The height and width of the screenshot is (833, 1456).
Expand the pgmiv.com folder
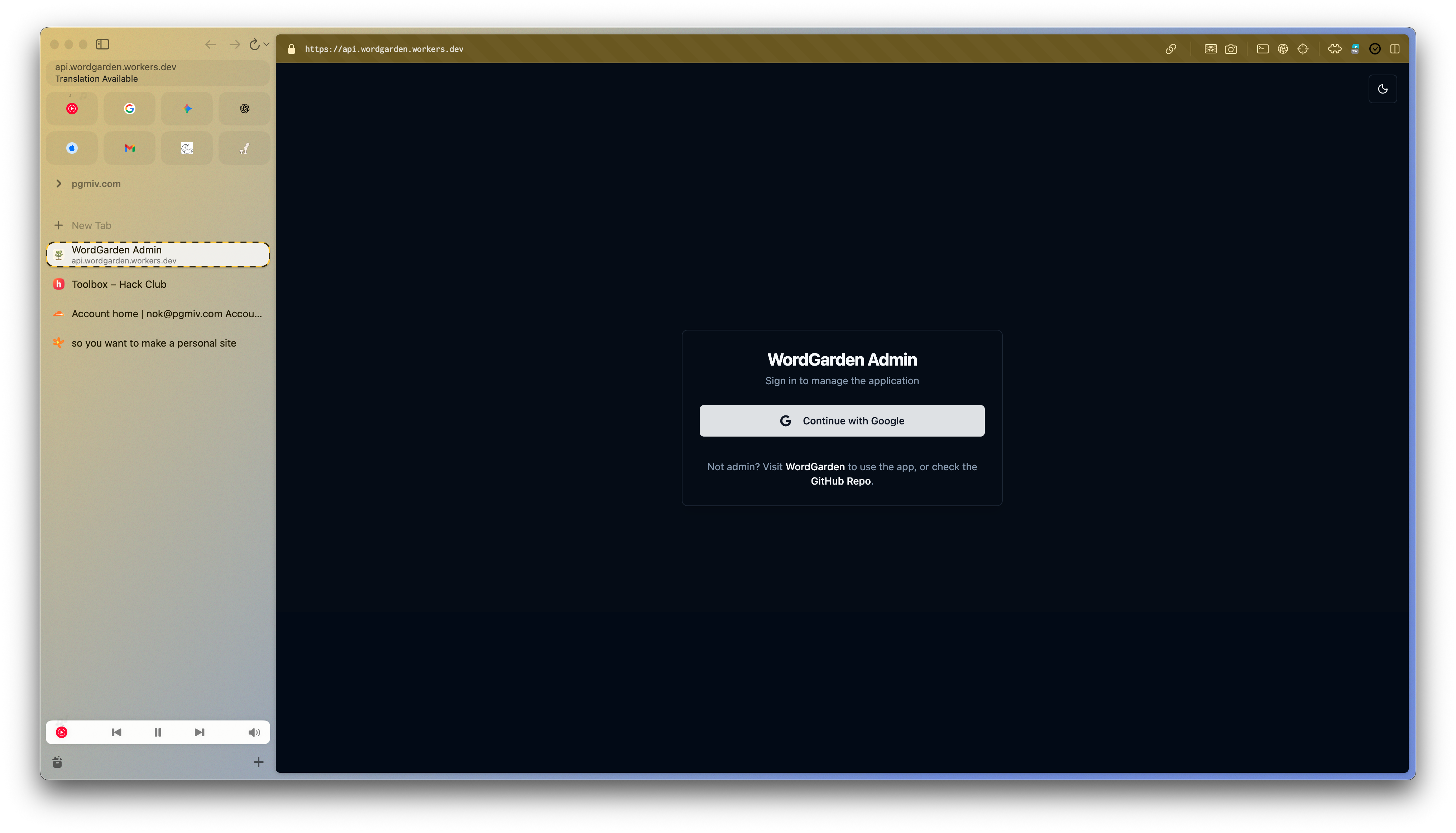pyautogui.click(x=58, y=184)
